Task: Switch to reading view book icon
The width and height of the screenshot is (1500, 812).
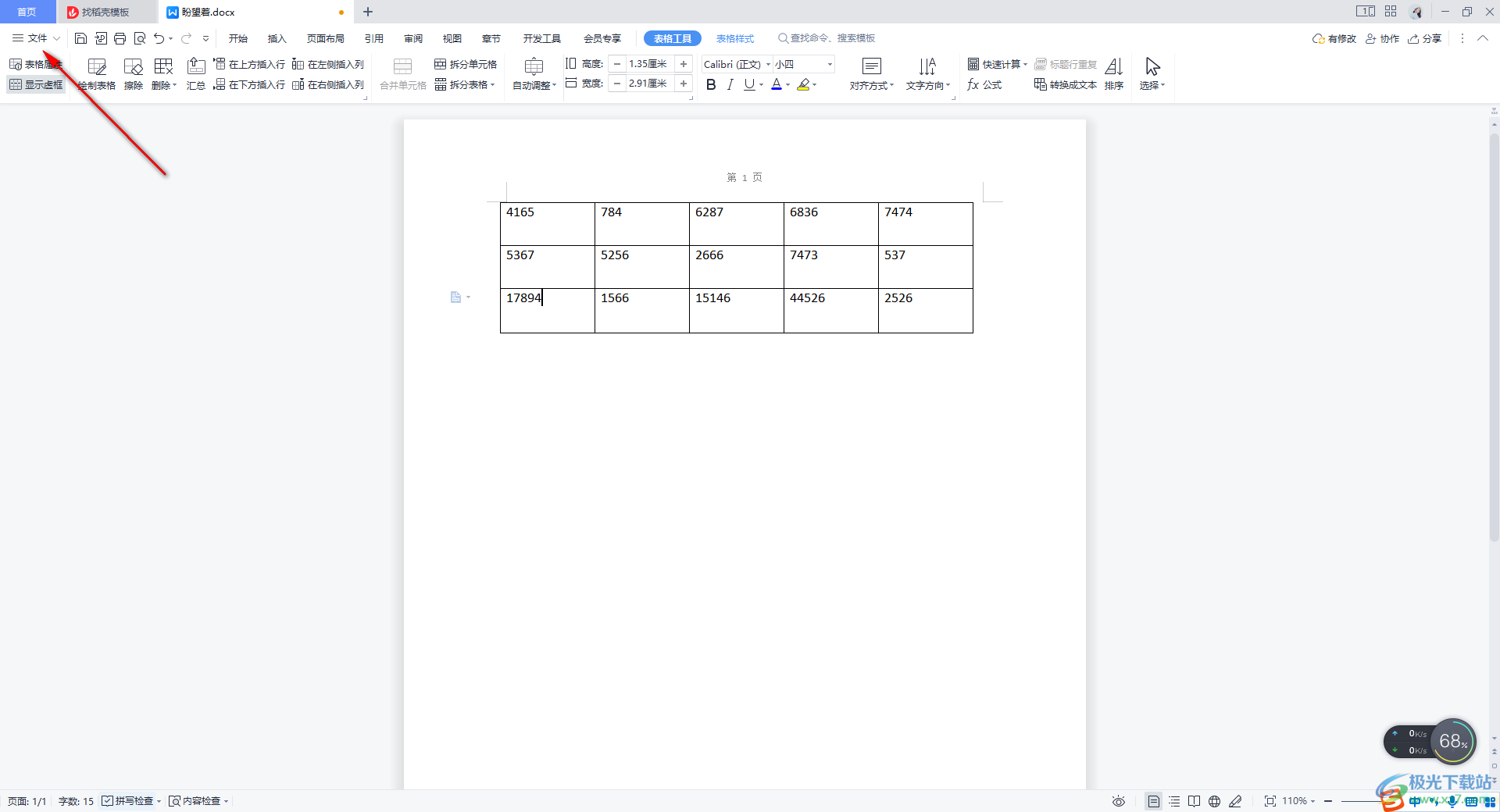Action: coord(1195,801)
